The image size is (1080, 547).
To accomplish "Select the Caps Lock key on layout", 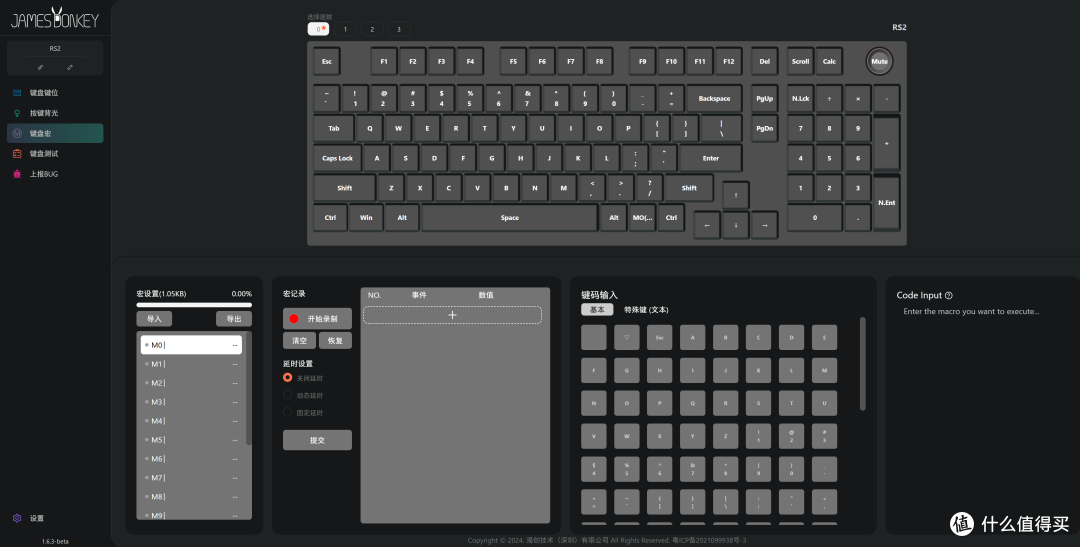I will pyautogui.click(x=338, y=158).
